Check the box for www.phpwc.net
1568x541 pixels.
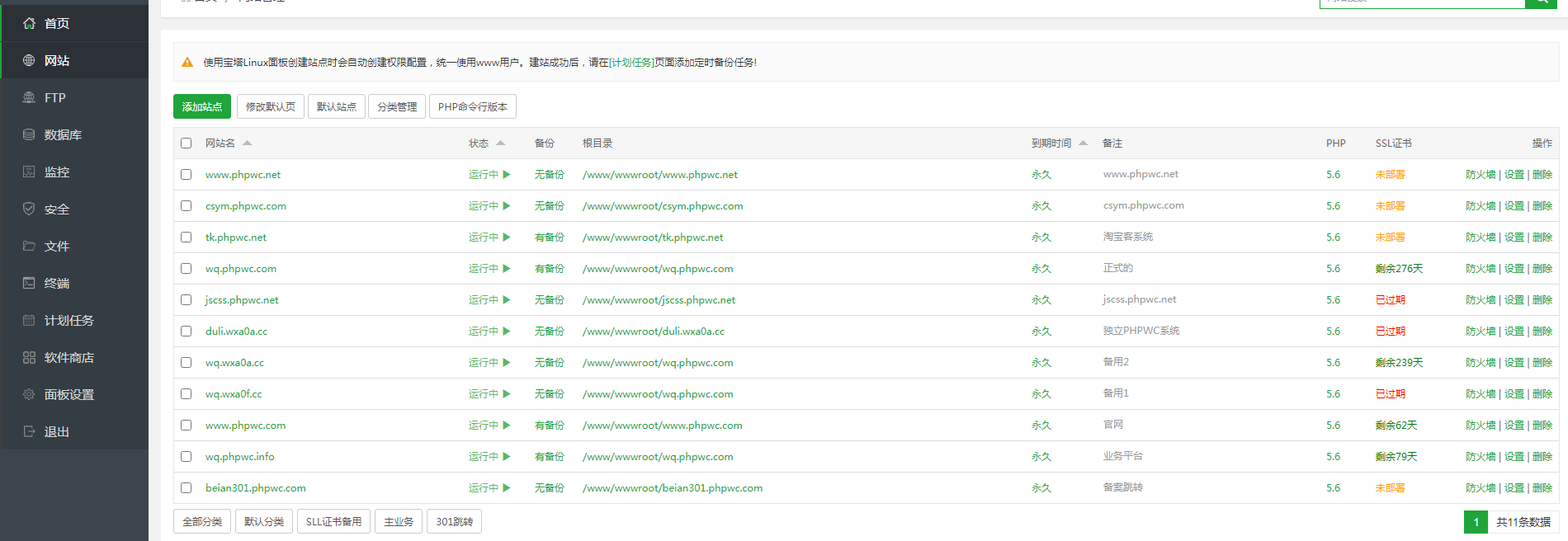coord(186,175)
